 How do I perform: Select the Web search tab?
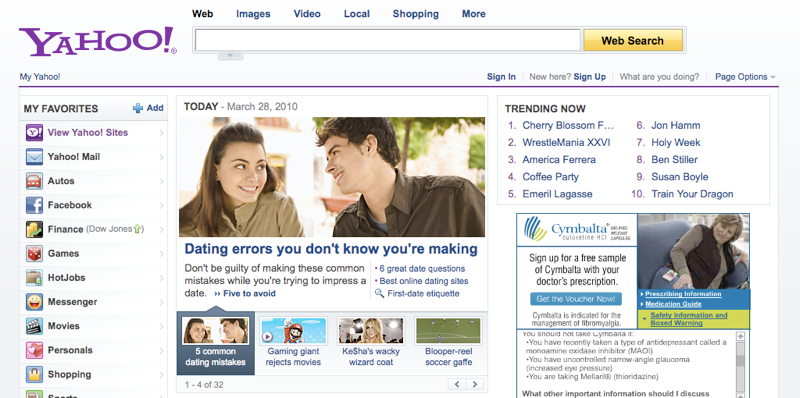pyautogui.click(x=203, y=14)
